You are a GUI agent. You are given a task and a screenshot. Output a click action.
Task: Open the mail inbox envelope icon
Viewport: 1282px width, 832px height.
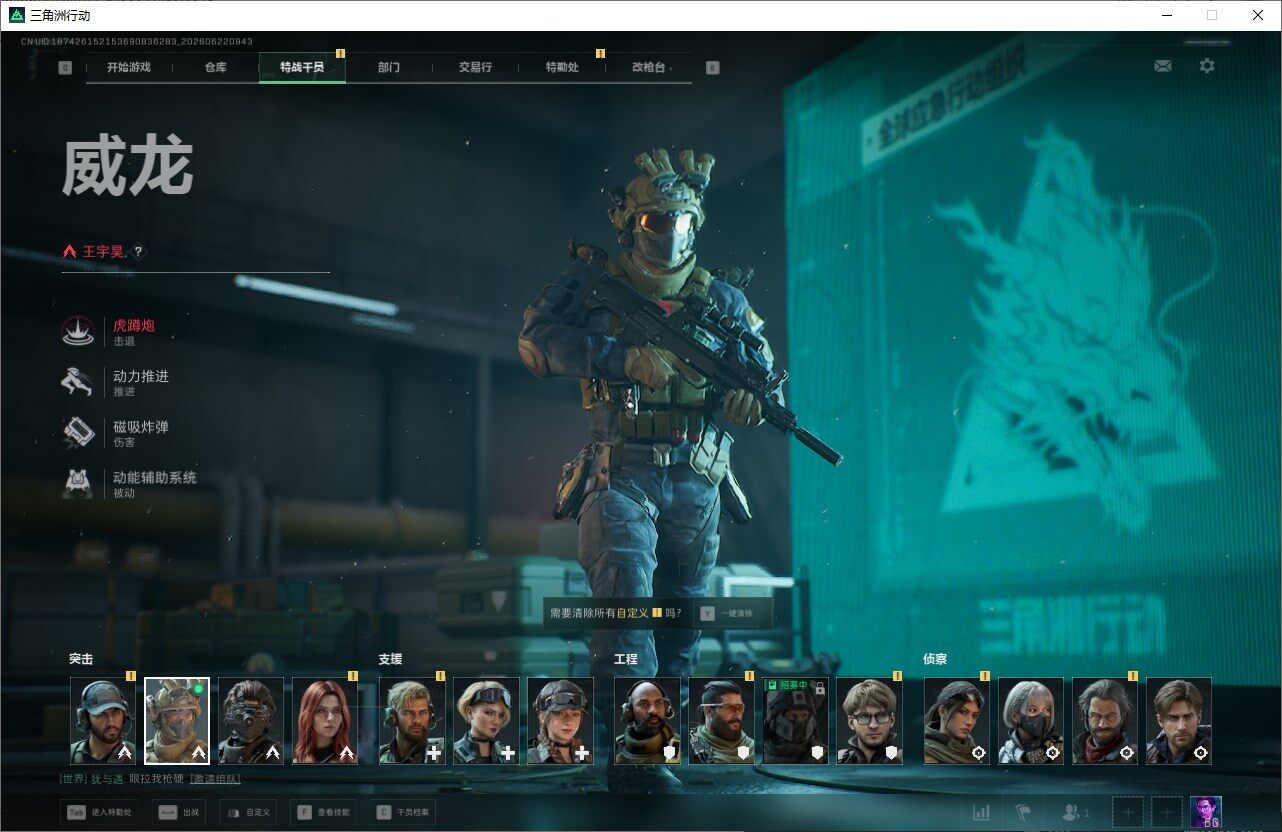click(x=1162, y=66)
